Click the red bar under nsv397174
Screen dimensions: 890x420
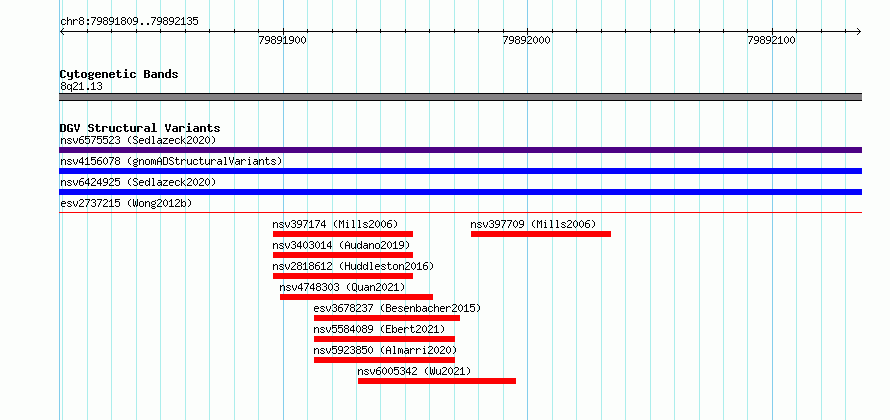343,234
